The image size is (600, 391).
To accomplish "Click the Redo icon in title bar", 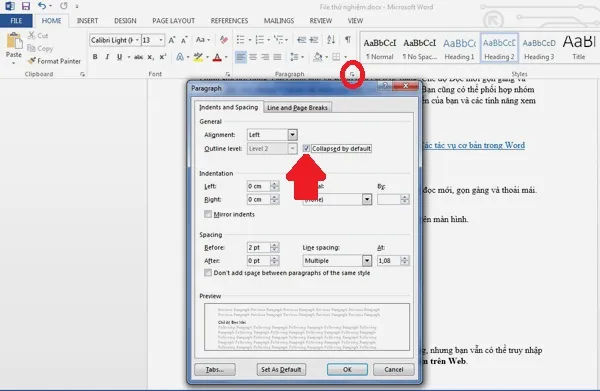I will (64, 6).
